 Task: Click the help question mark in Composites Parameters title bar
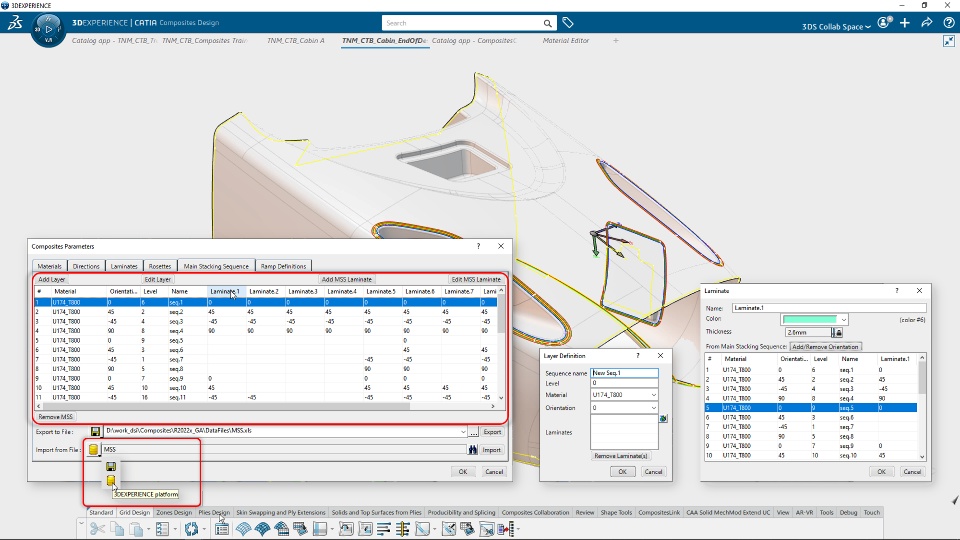point(478,246)
